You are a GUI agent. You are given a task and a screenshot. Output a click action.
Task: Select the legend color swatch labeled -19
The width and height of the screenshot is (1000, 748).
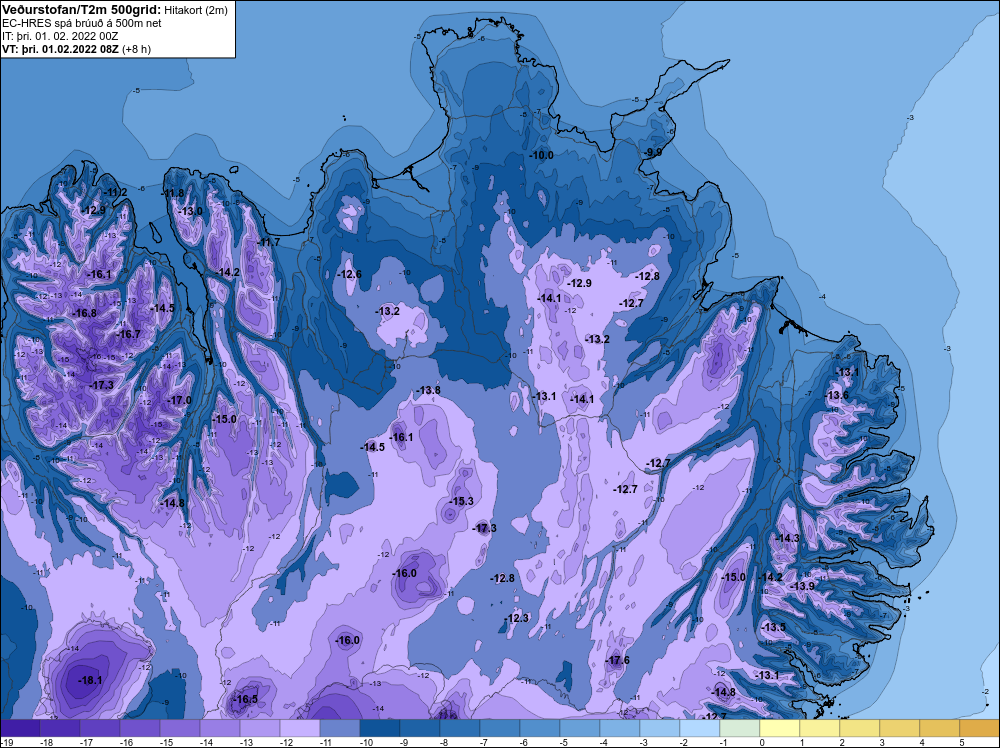click(20, 728)
